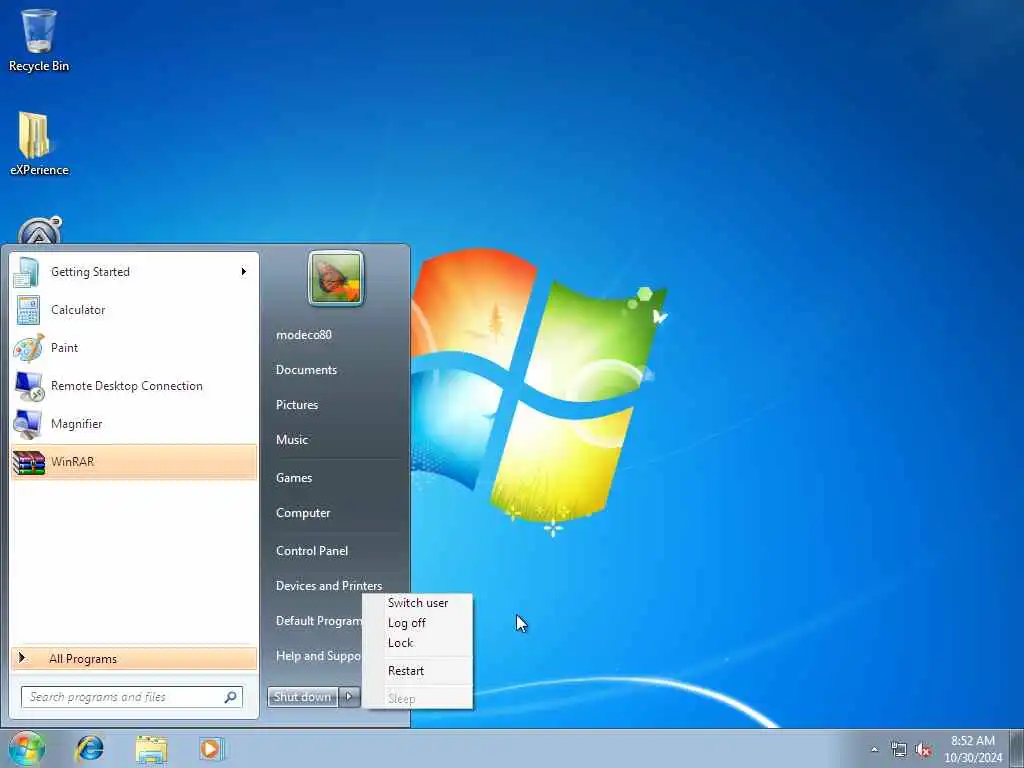Select Log off in power menu

[x=418, y=623]
